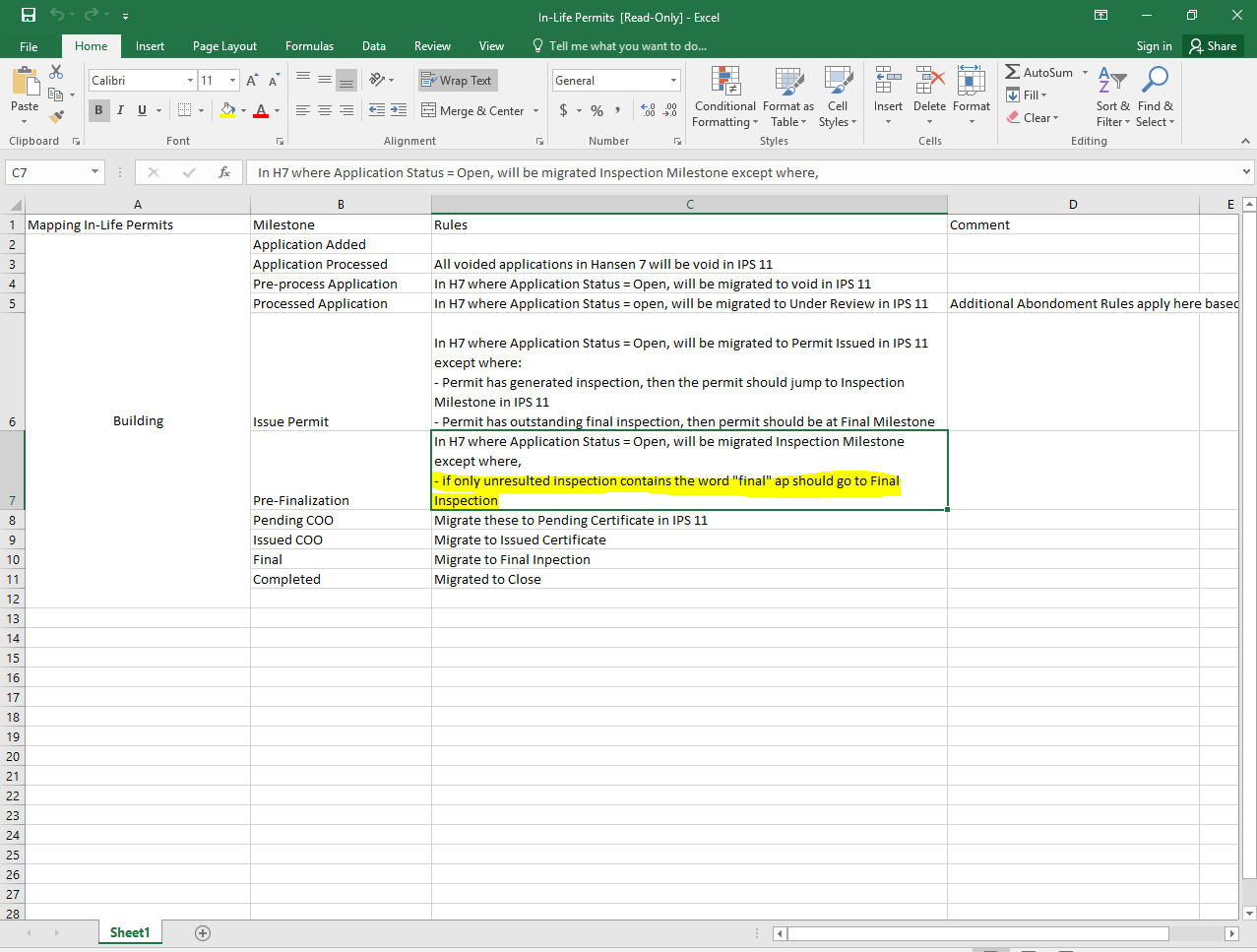The image size is (1257, 952).
Task: Click the Increase Decimal icon
Action: [x=648, y=110]
